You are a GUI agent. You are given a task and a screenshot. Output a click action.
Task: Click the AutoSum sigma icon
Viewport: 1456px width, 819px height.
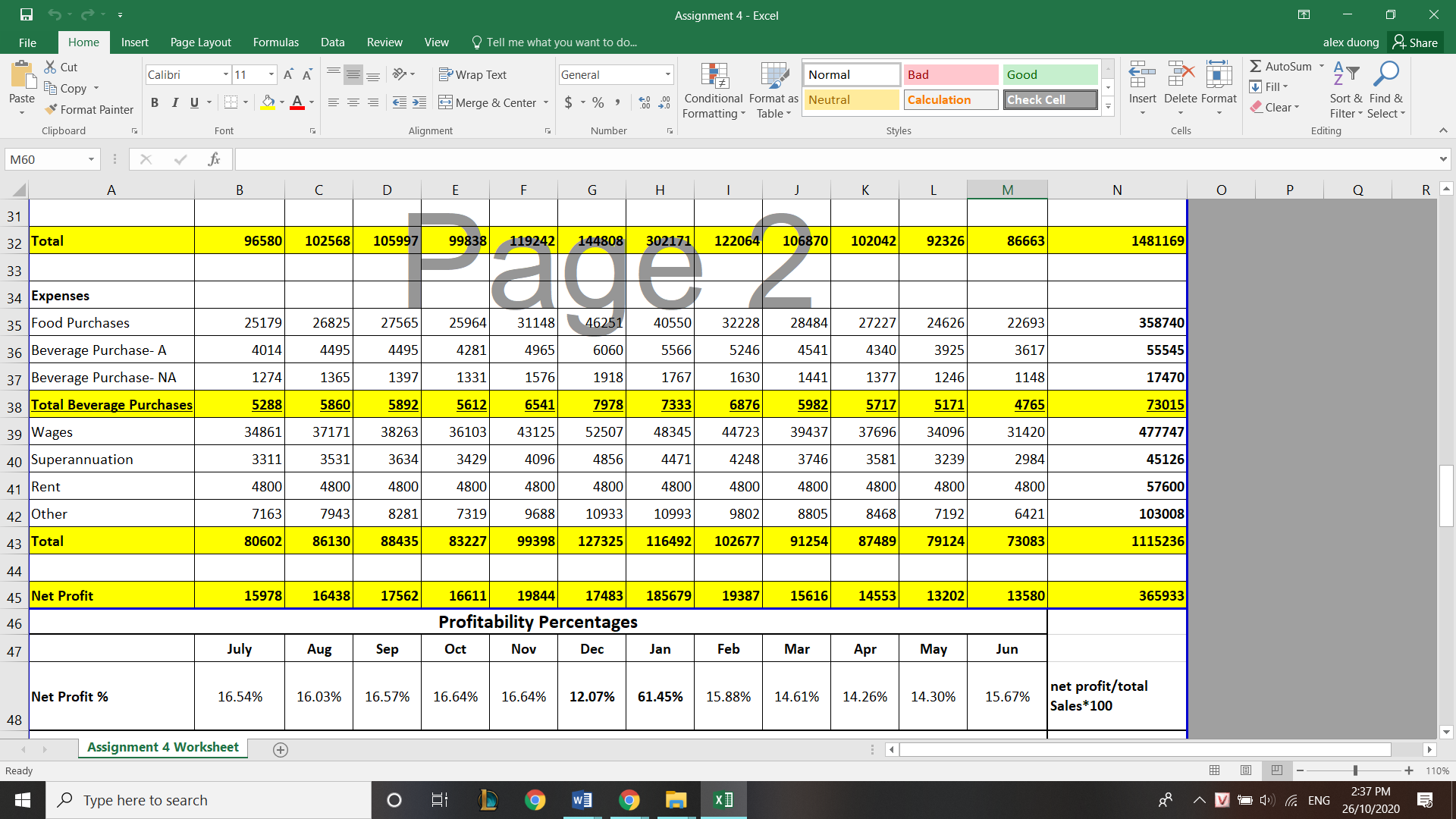(x=1256, y=66)
